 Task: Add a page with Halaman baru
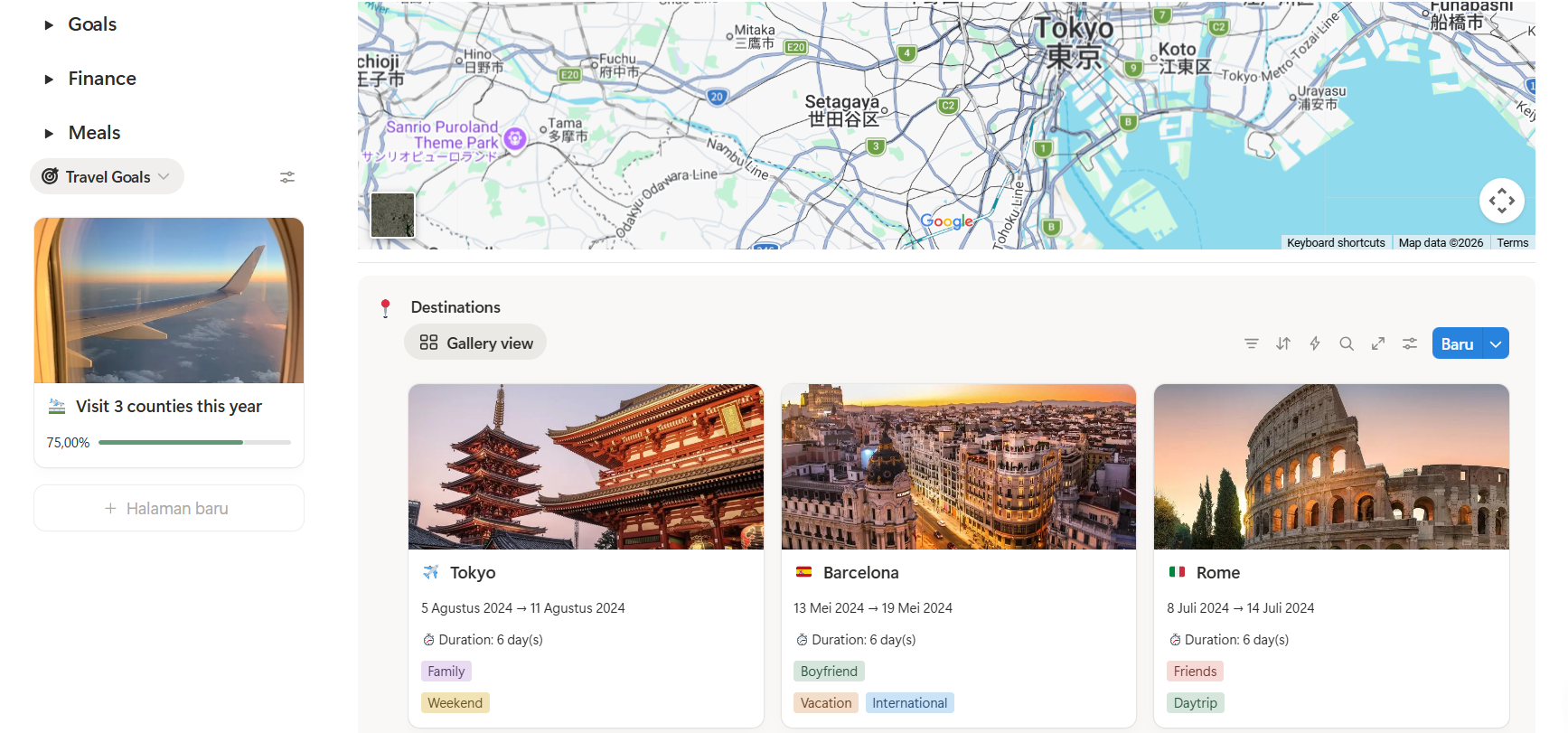pos(169,509)
